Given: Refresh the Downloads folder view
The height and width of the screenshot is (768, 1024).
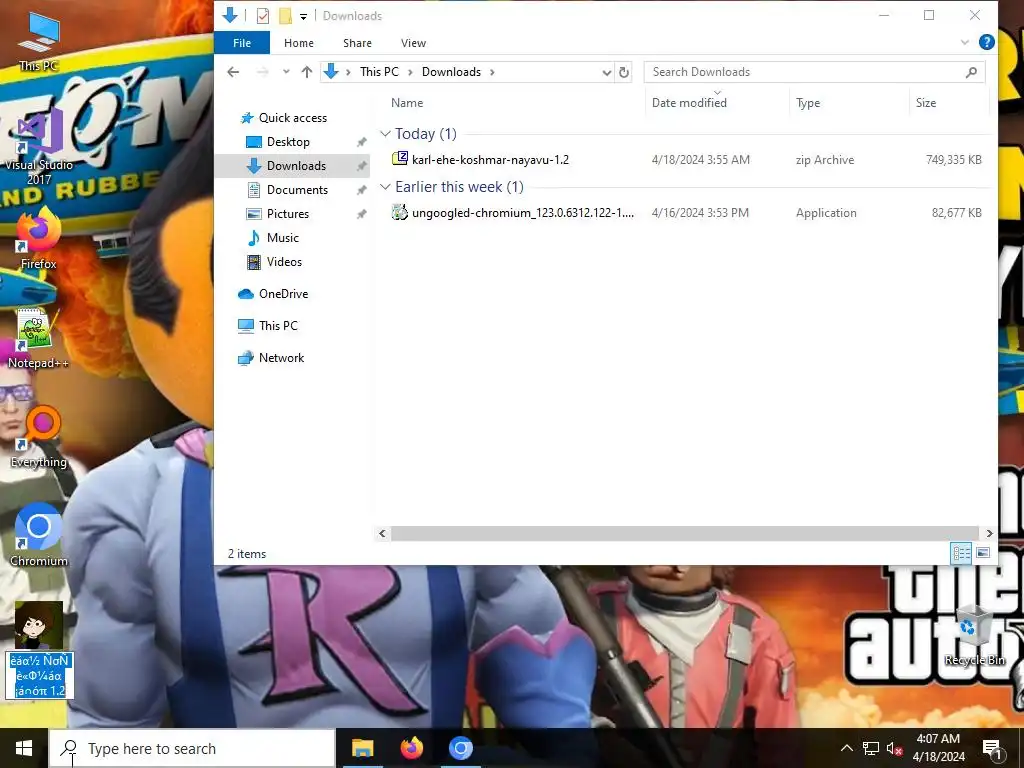Looking at the screenshot, I should [x=624, y=72].
